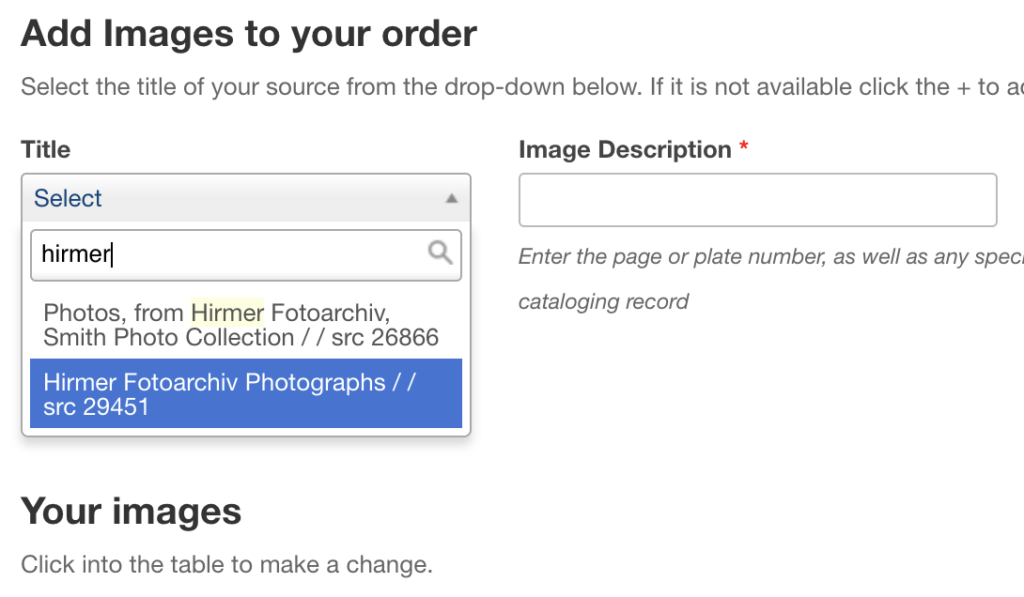Click the Title 'Select' dropdown field
The height and width of the screenshot is (597, 1024).
click(246, 198)
